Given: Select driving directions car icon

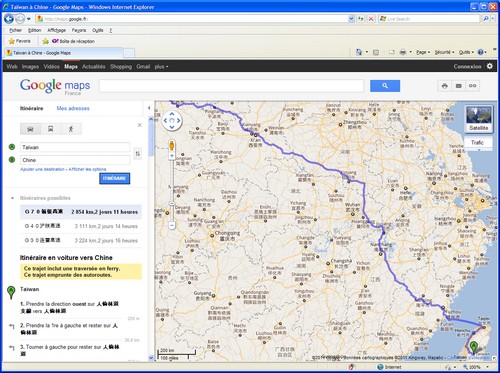Looking at the screenshot, I should (x=30, y=129).
